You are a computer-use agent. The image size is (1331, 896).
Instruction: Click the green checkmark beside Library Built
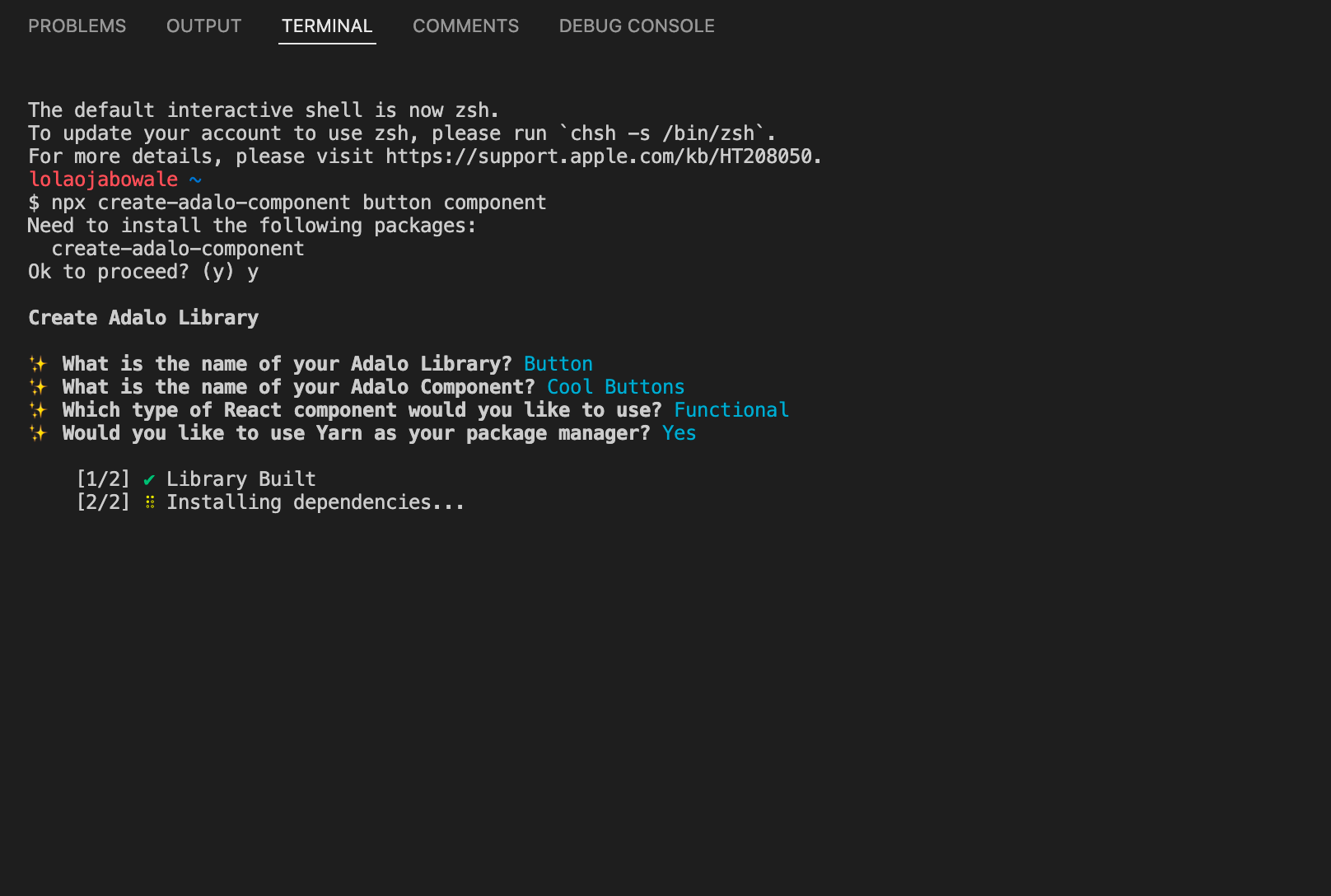tap(149, 479)
